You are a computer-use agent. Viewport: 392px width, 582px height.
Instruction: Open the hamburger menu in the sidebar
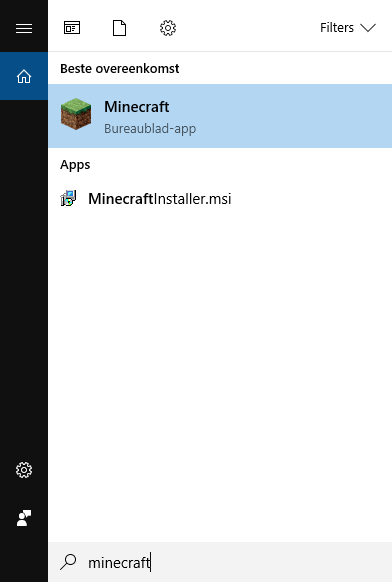point(24,28)
